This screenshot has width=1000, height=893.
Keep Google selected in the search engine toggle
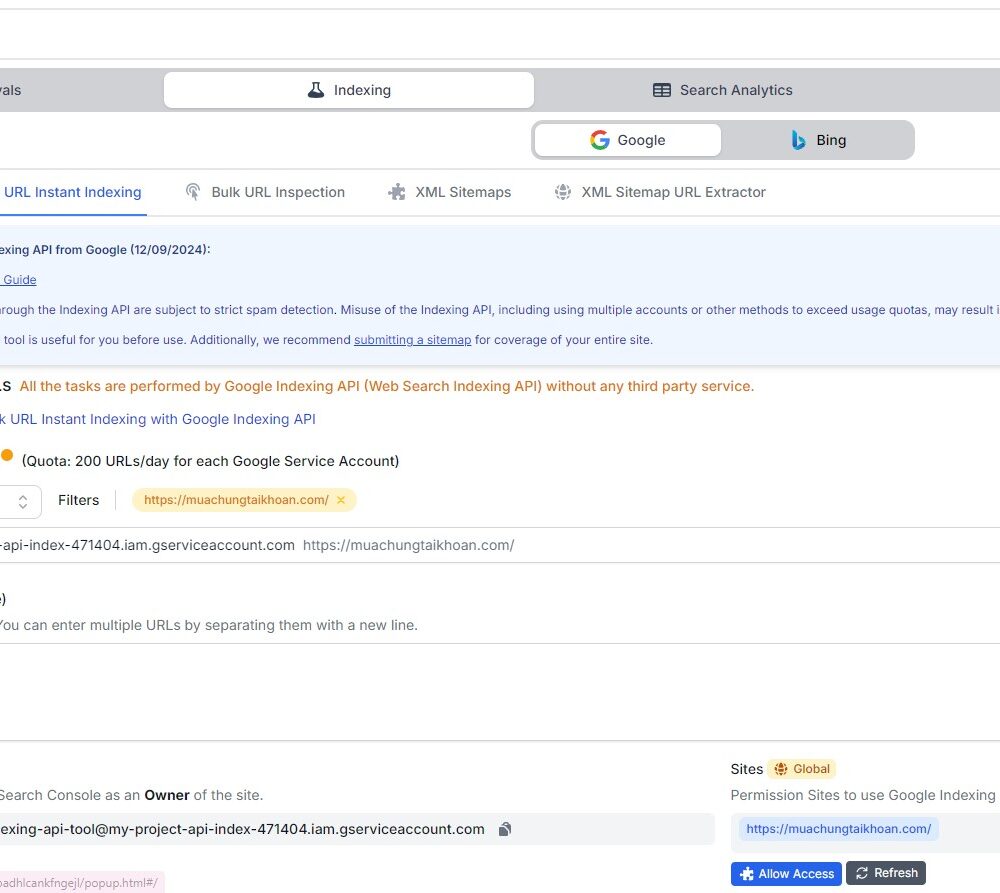click(x=628, y=140)
